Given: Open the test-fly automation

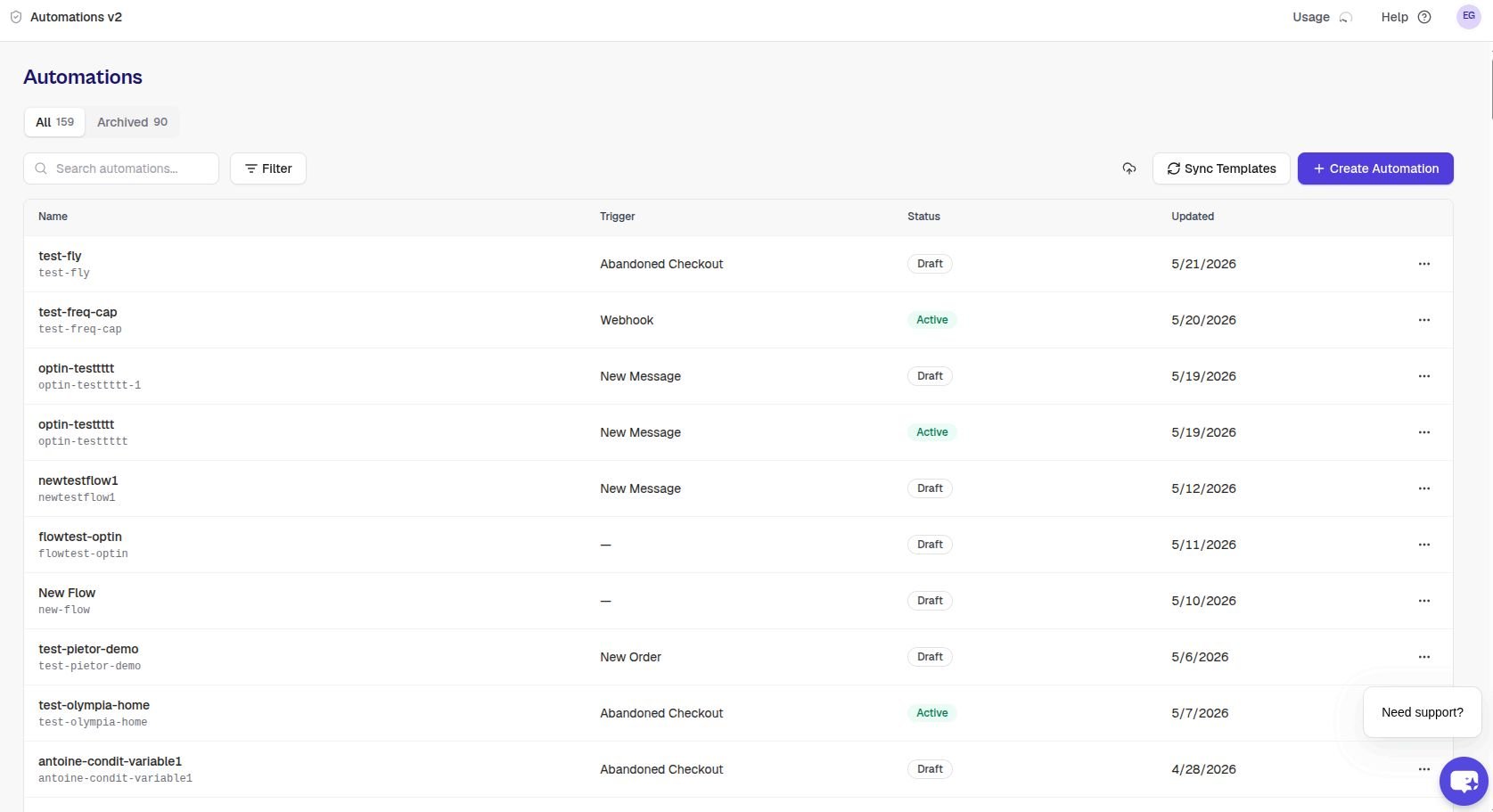Looking at the screenshot, I should tap(60, 256).
